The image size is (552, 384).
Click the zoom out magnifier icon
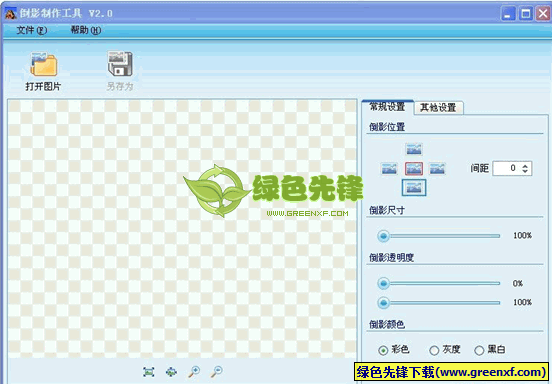(x=217, y=371)
